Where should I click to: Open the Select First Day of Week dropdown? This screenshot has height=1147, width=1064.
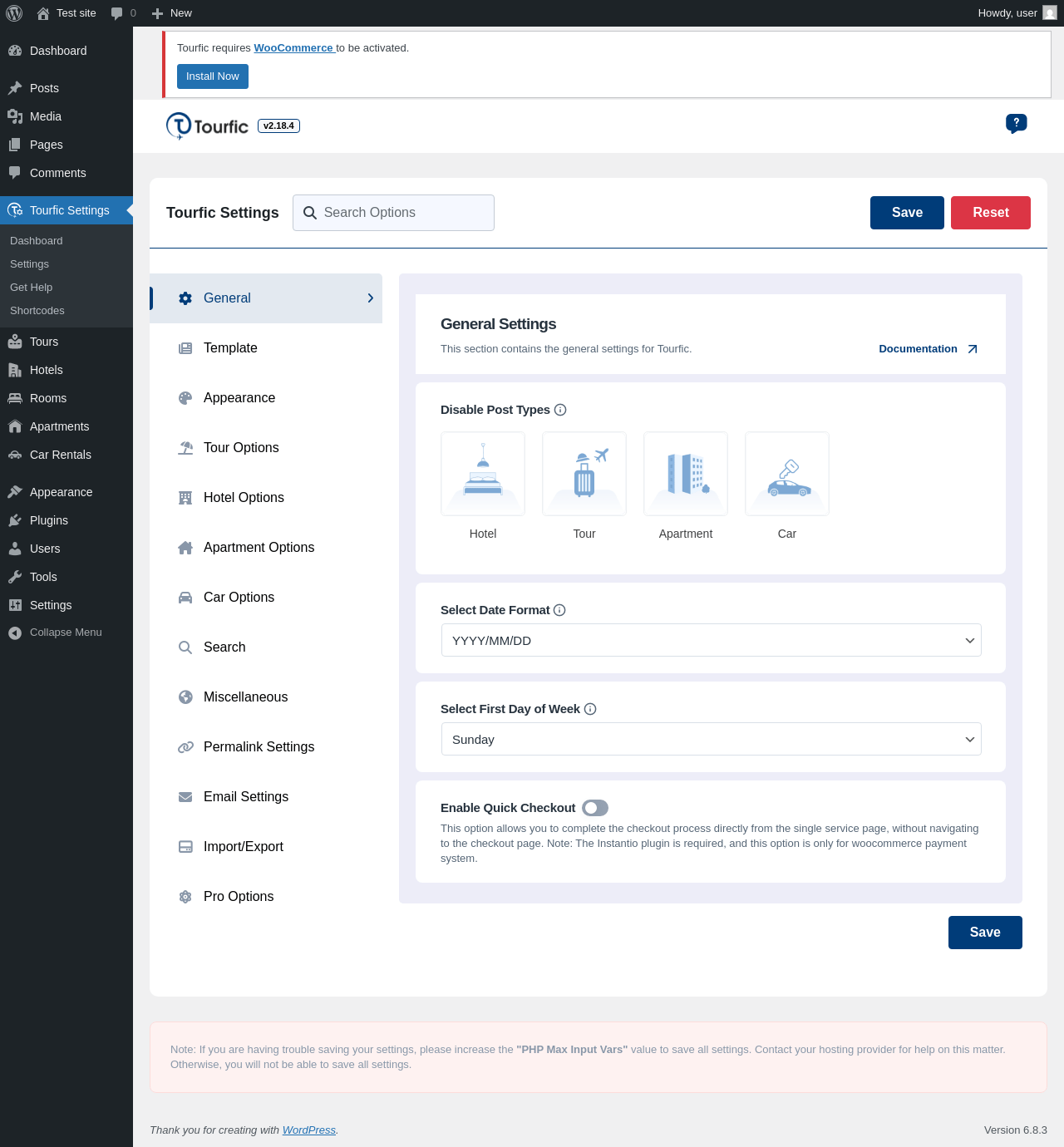click(x=712, y=739)
